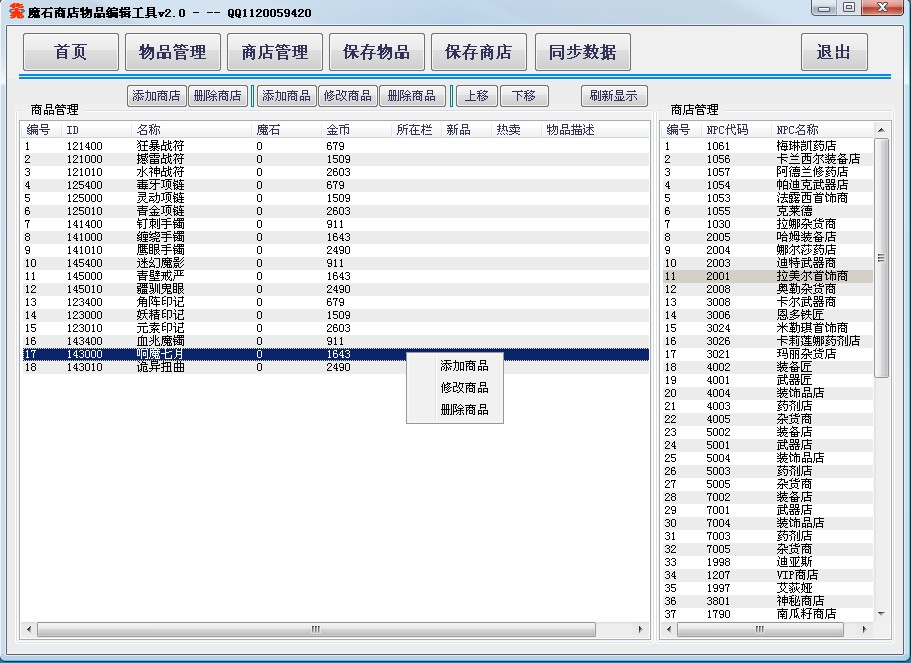Click 同步数据 to sync data
This screenshot has height=663, width=911.
(x=582, y=53)
